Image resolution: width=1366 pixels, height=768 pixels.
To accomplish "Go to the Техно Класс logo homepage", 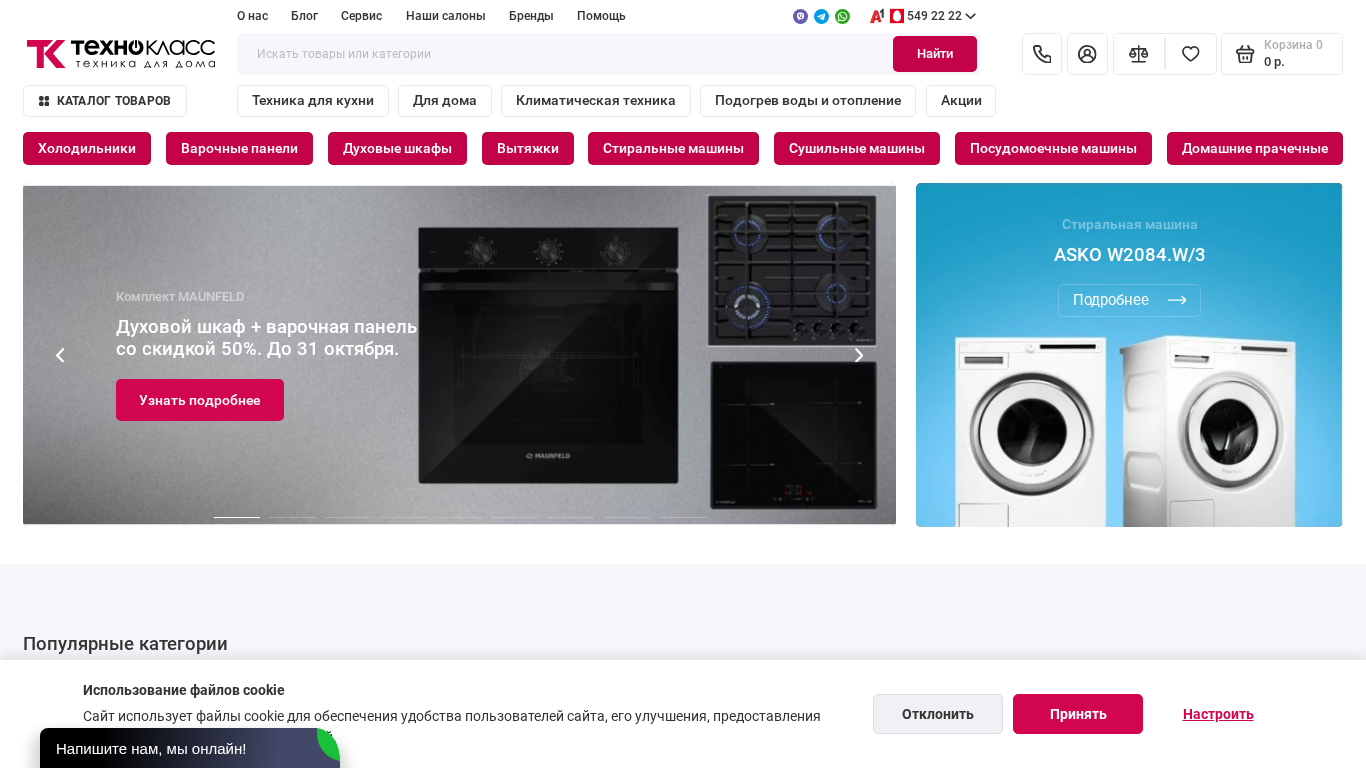I will click(121, 54).
